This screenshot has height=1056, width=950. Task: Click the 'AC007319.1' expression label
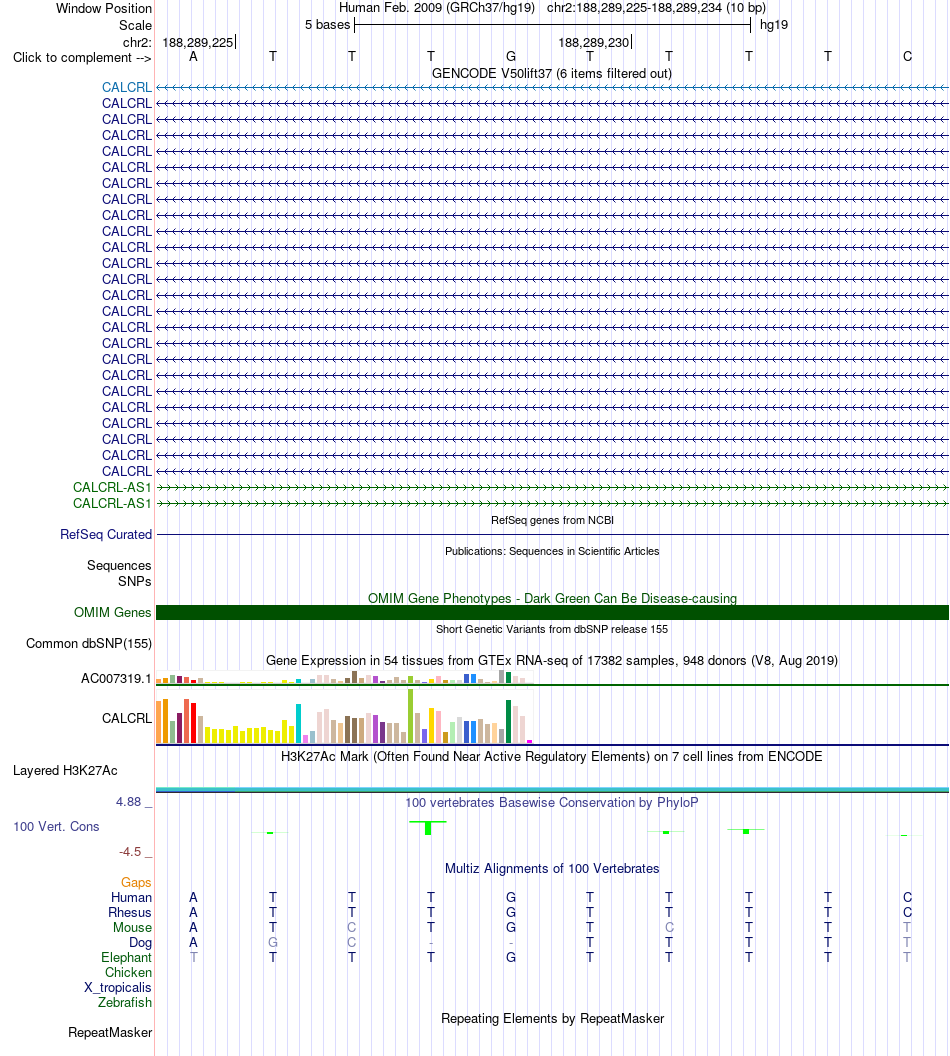coord(116,679)
